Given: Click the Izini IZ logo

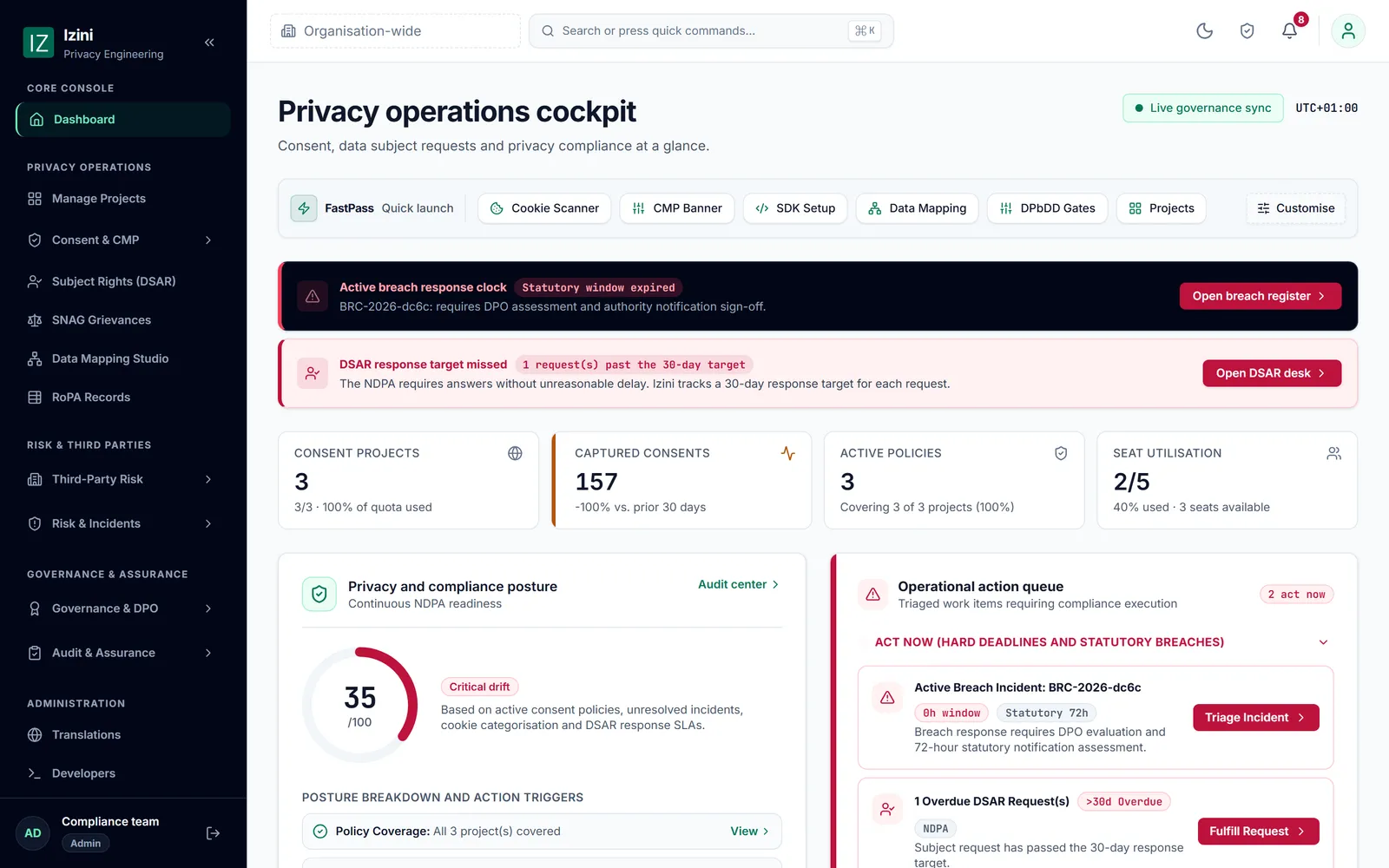Looking at the screenshot, I should [x=38, y=43].
